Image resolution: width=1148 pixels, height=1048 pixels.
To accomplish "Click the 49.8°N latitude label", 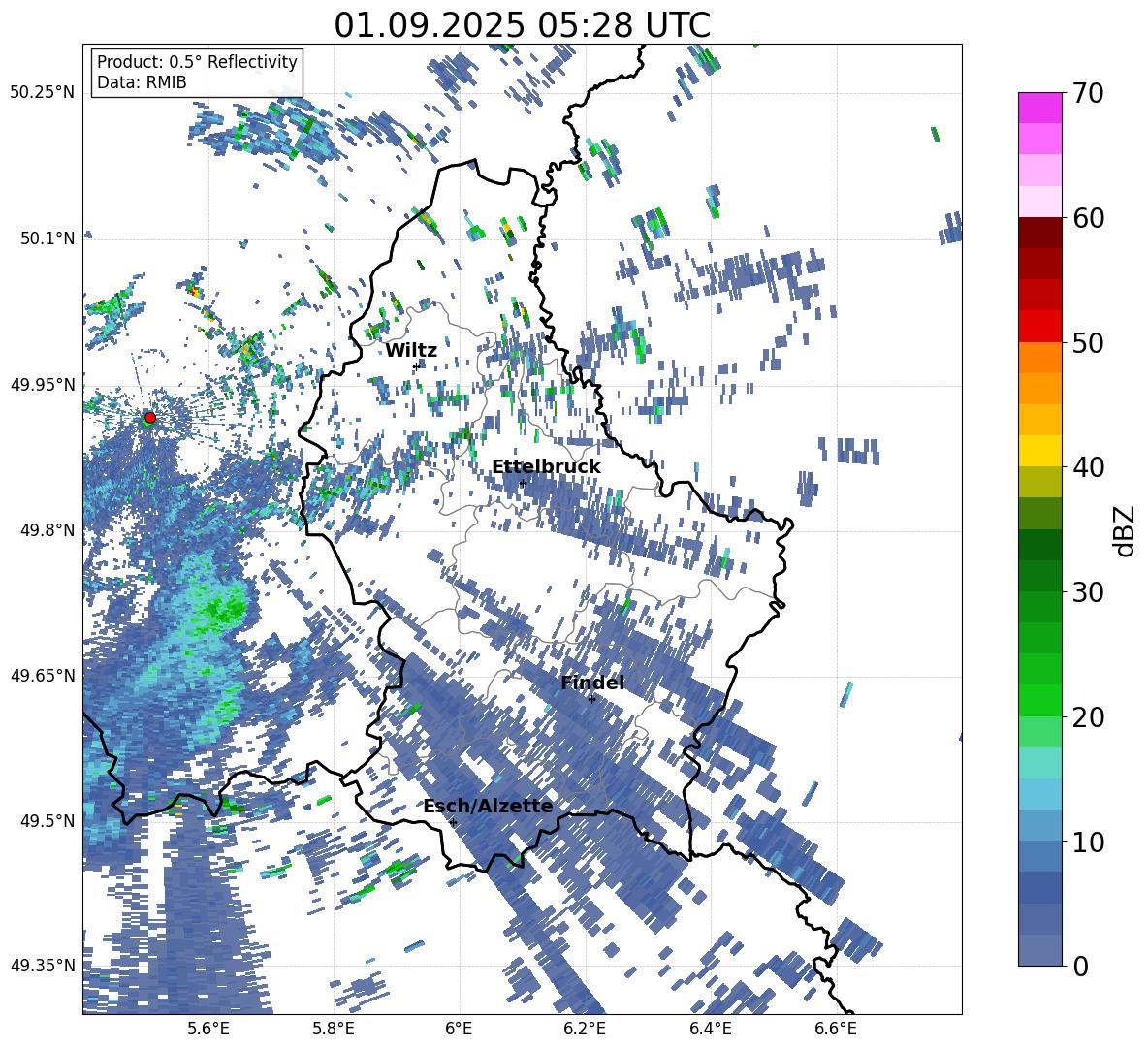I will click(x=48, y=530).
